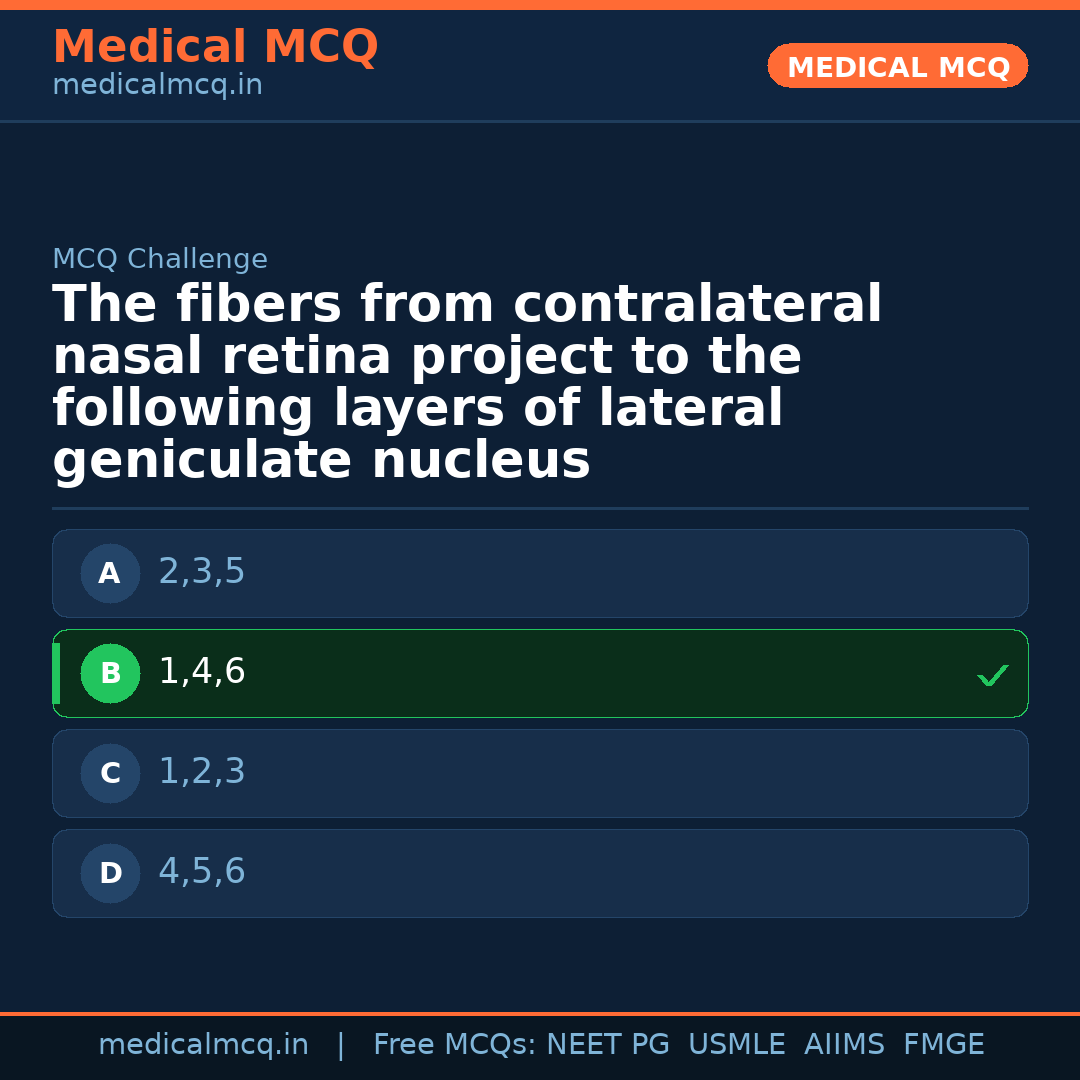The image size is (1080, 1080).
Task: Select AIIMS in the footer
Action: pyautogui.click(x=844, y=1045)
